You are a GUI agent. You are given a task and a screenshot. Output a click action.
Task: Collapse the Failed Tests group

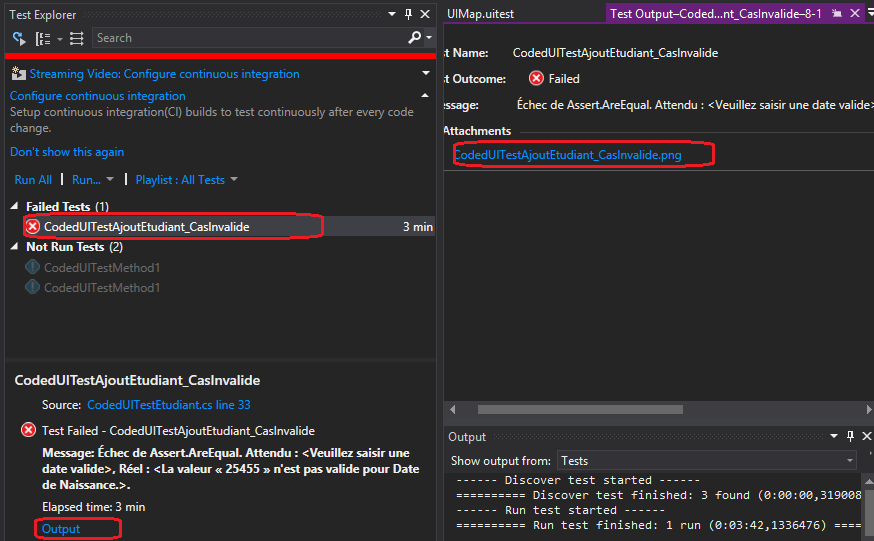click(15, 207)
